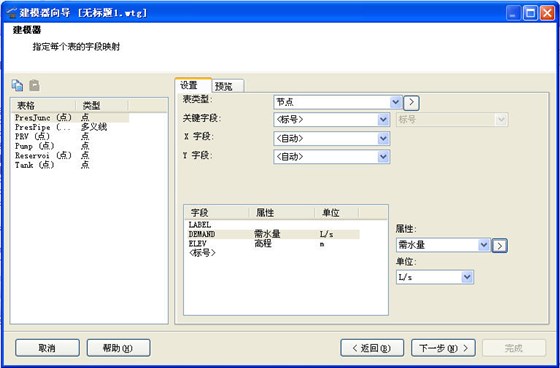Click the 下一步 button
The width and height of the screenshot is (560, 368).
(443, 348)
